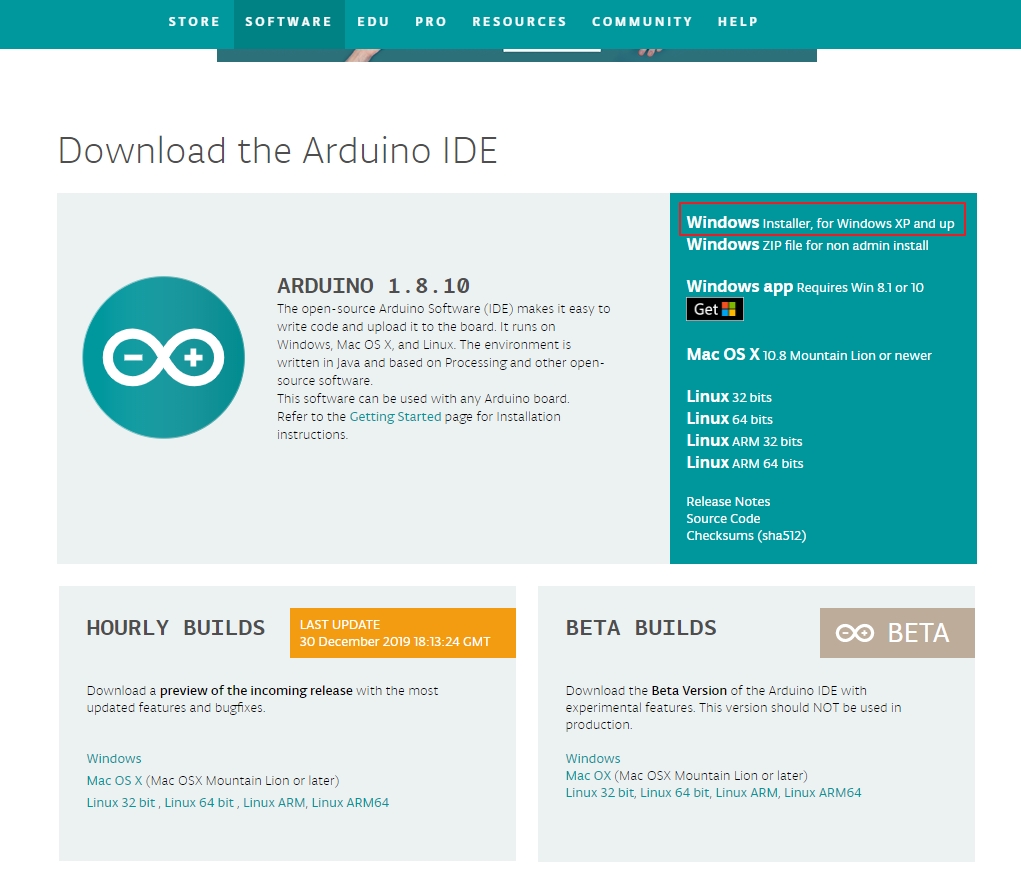Select the ARDUINO 1.8.10 heading
This screenshot has height=875, width=1021.
[373, 285]
